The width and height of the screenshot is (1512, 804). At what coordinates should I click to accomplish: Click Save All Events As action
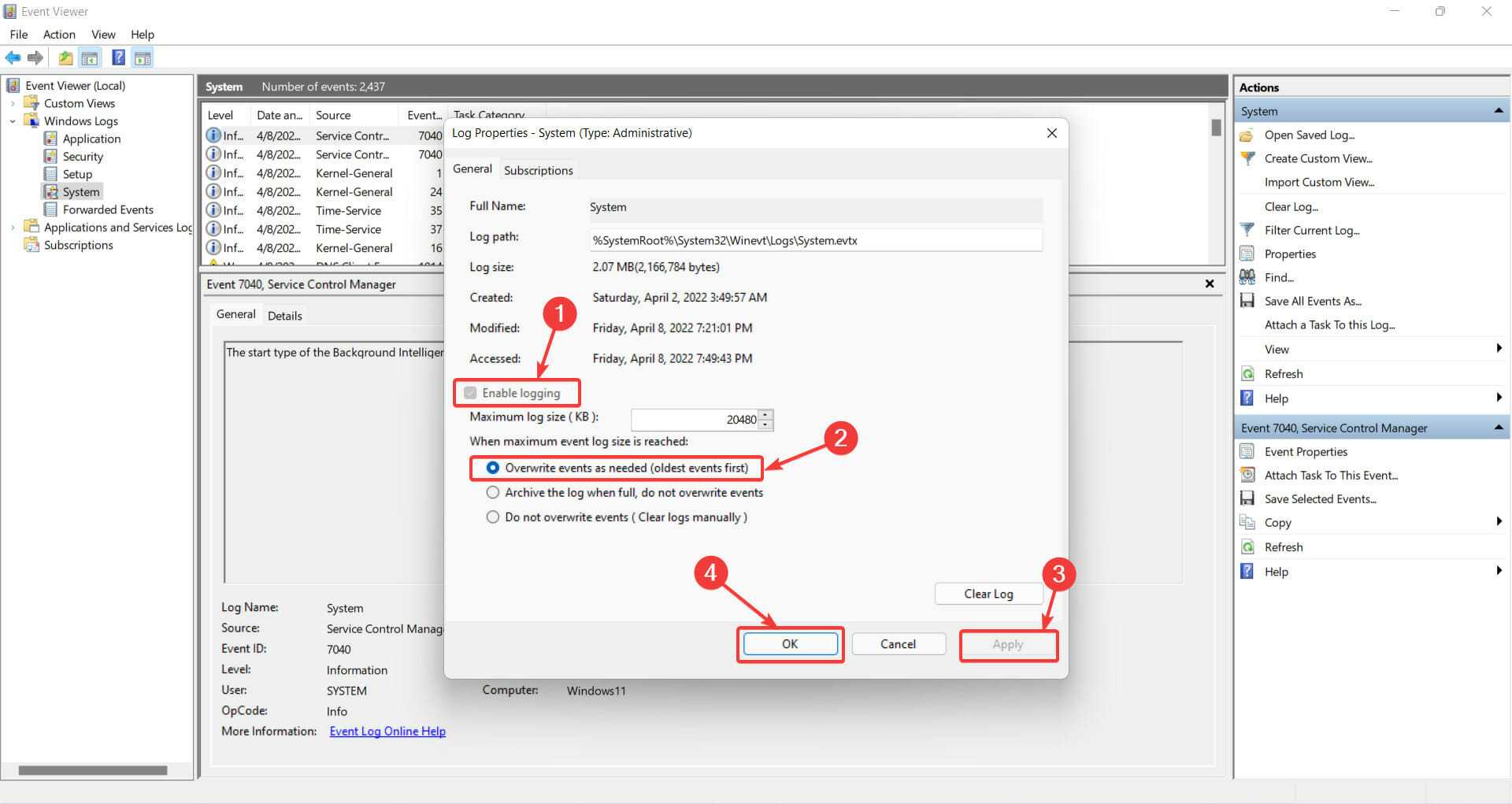pos(1312,301)
